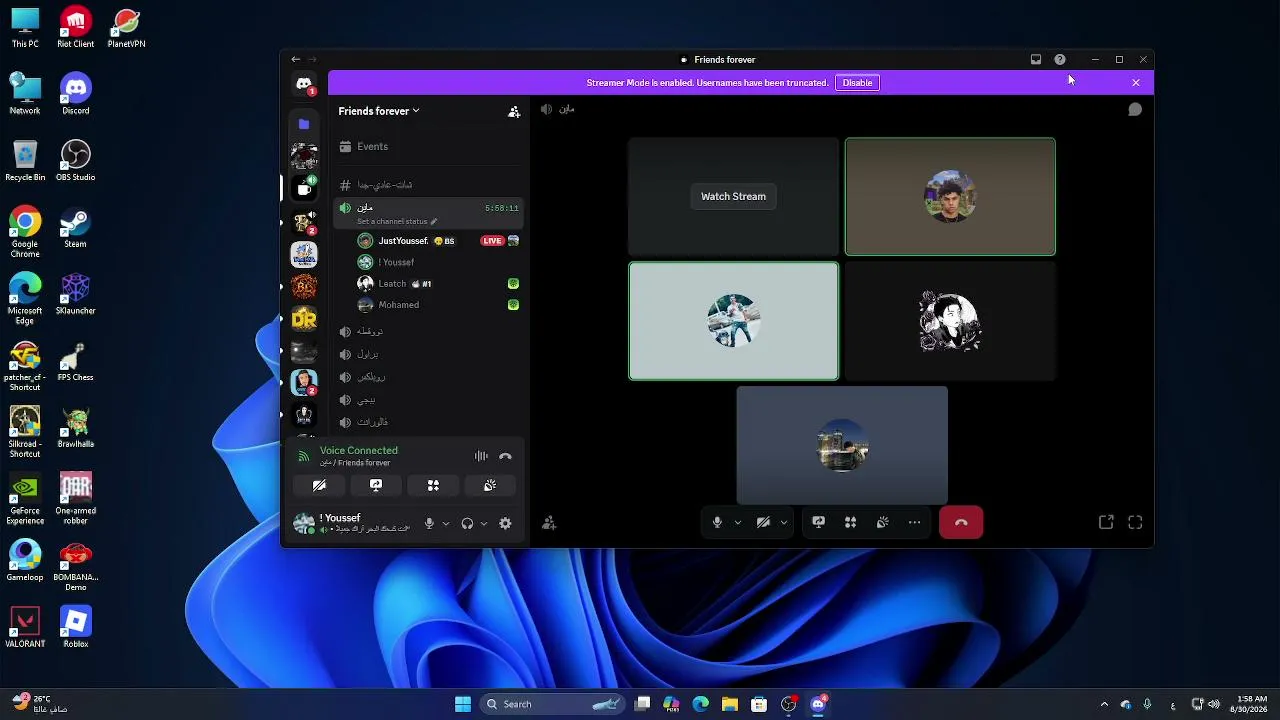Open Events in channel list
Screen dimensions: 1280x720
430,146
